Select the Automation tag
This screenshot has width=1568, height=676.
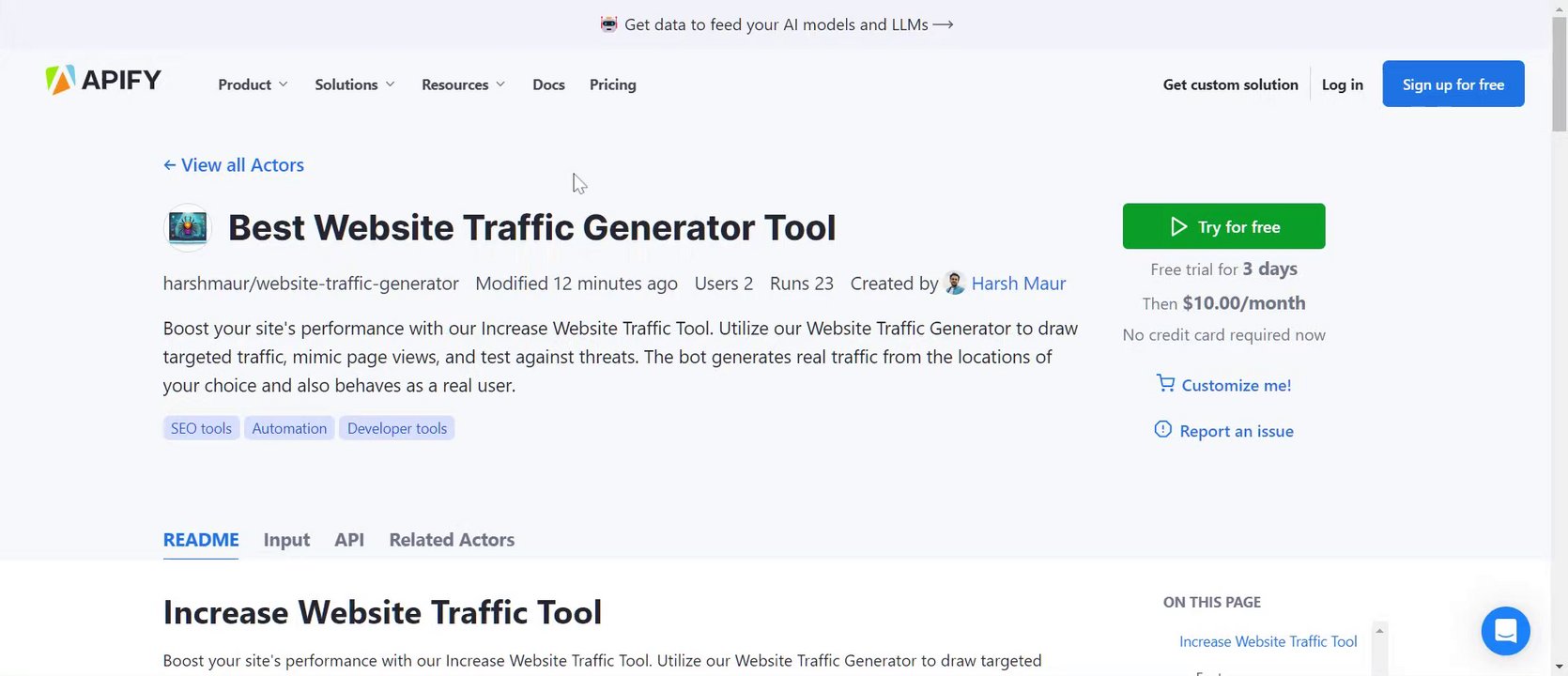(289, 428)
